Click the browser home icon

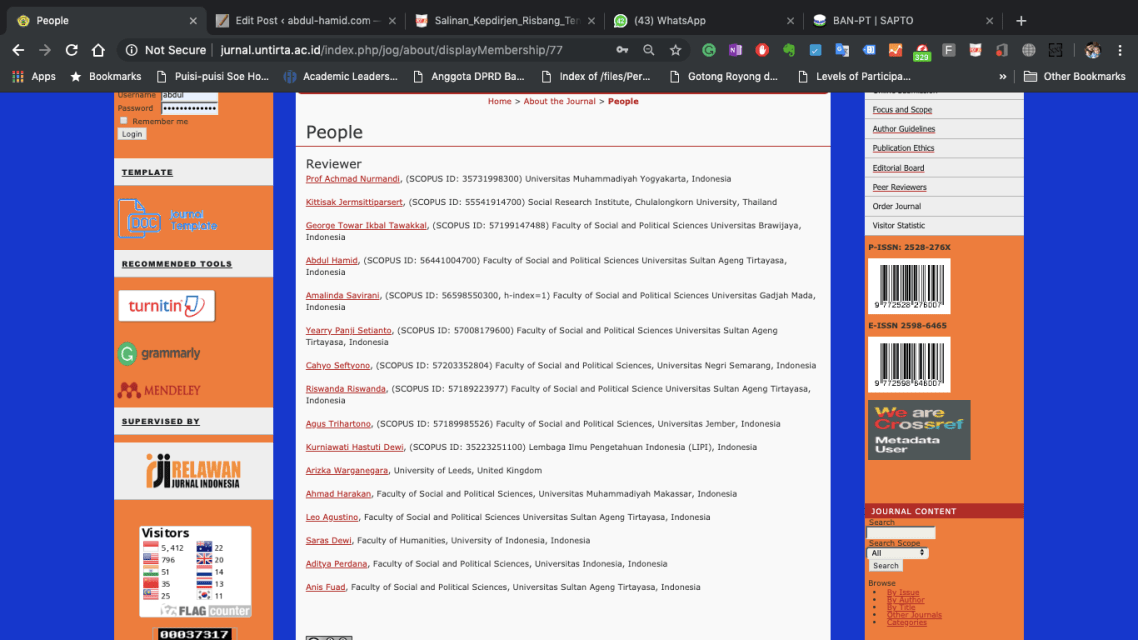coord(98,50)
